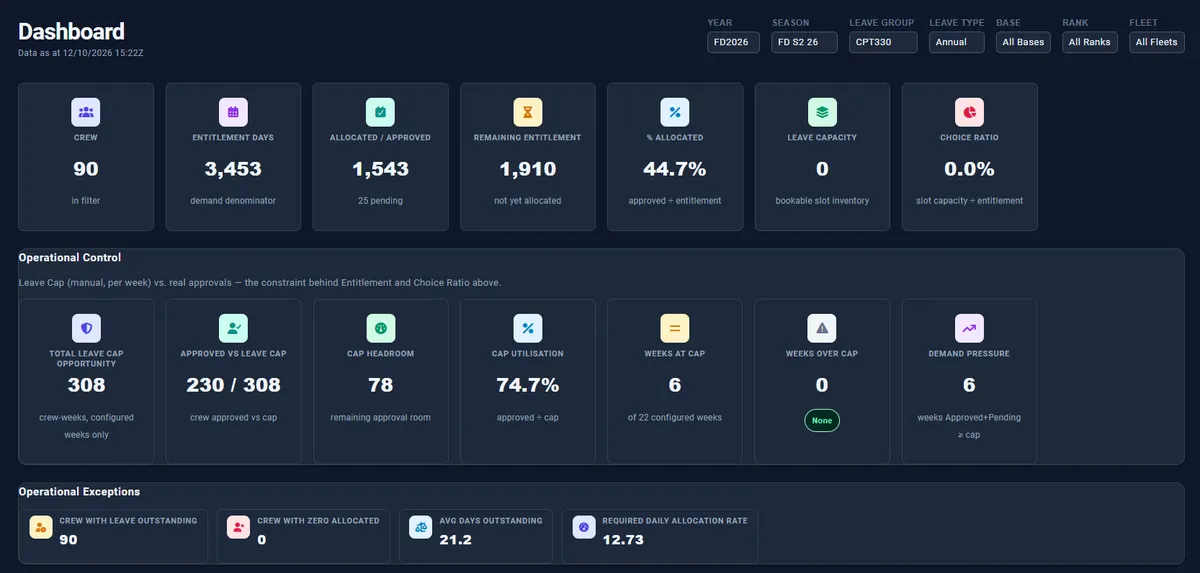1200x573 pixels.
Task: Click the Avg Days Outstanding scale icon
Action: pyautogui.click(x=421, y=527)
